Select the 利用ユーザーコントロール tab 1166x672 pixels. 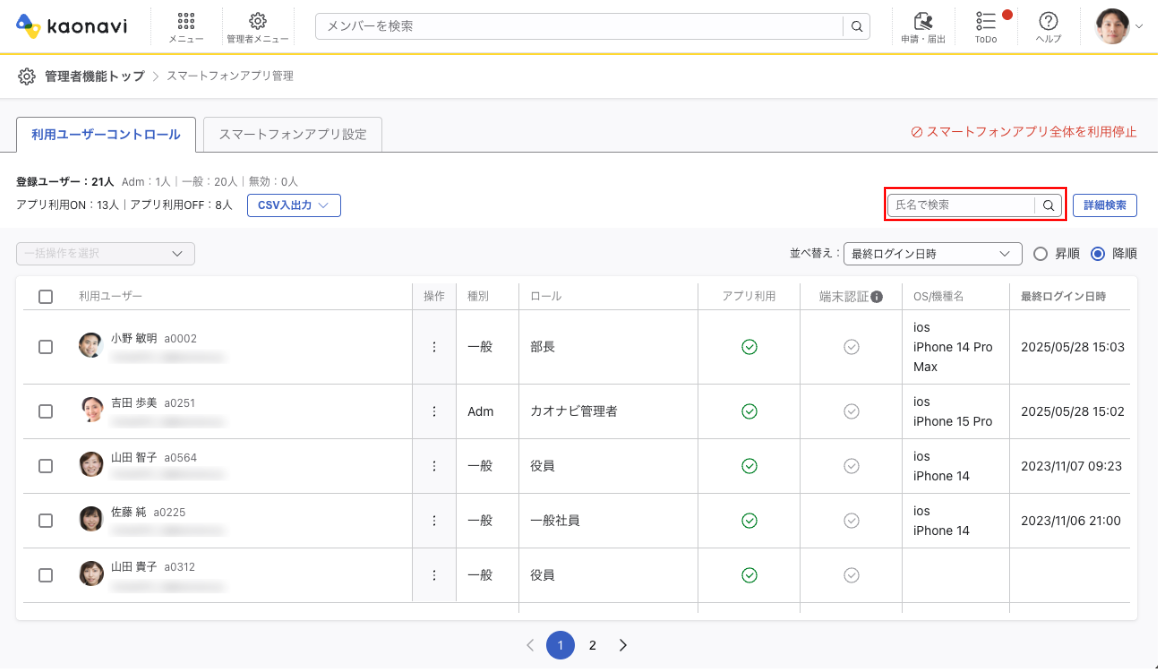(106, 134)
